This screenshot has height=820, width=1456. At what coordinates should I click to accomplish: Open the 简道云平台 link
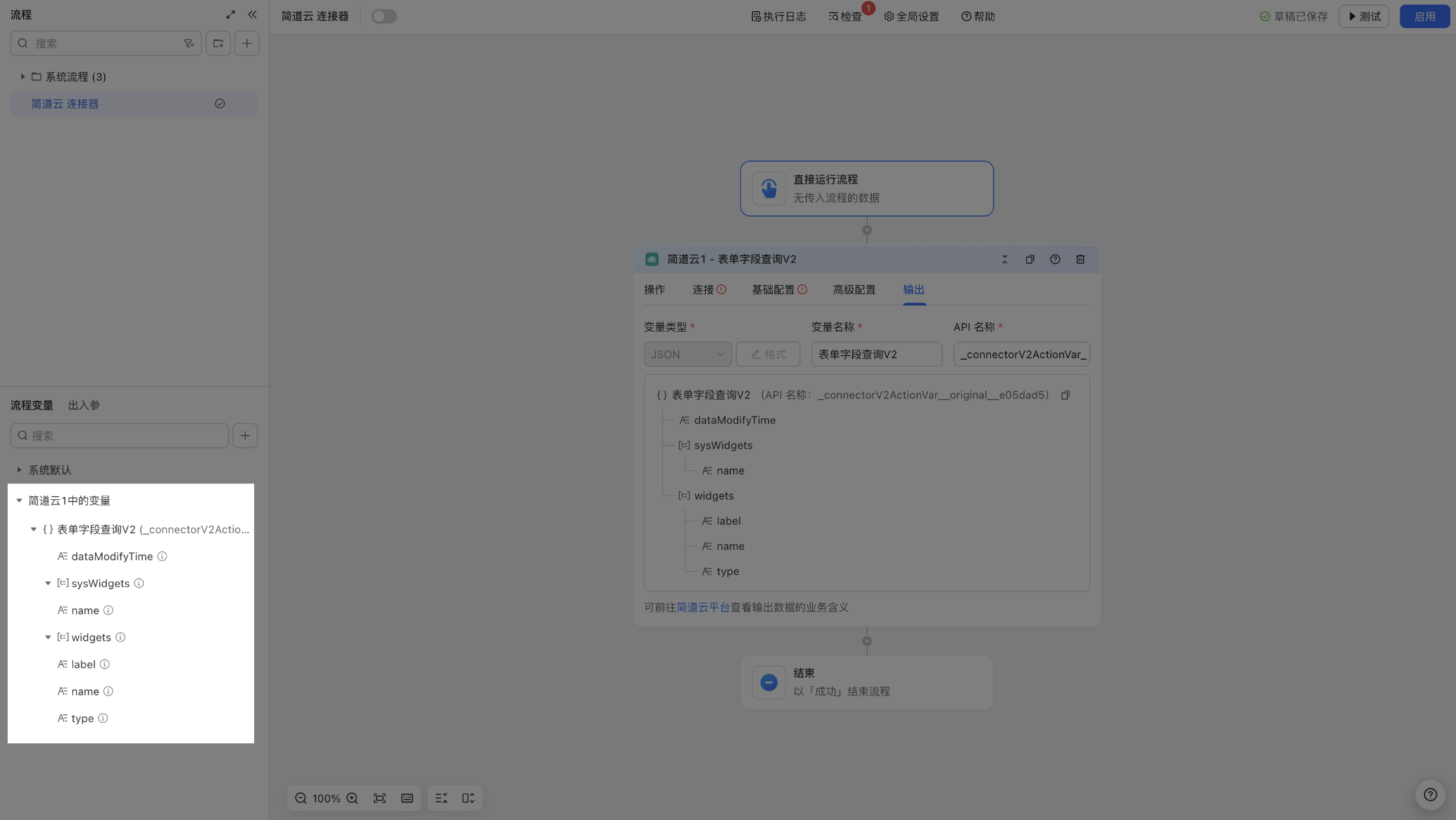[703, 607]
